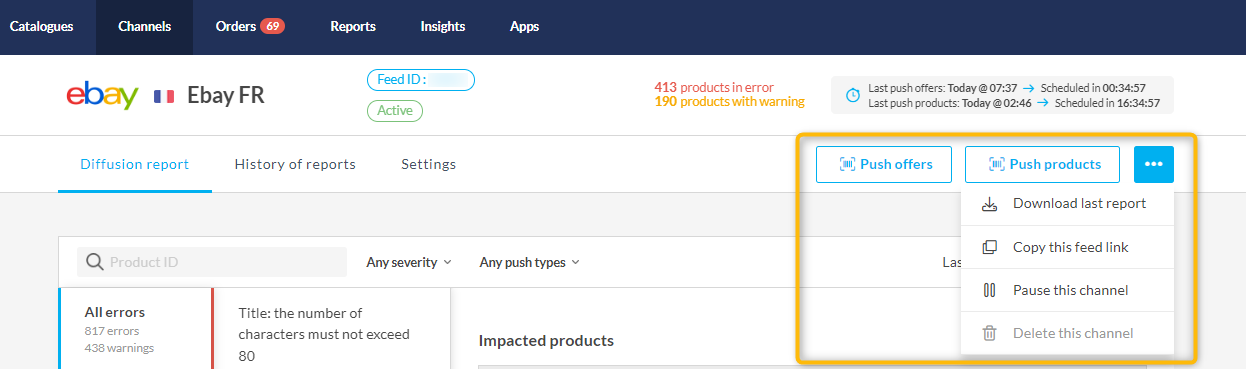Open the Settings tab

(x=428, y=164)
